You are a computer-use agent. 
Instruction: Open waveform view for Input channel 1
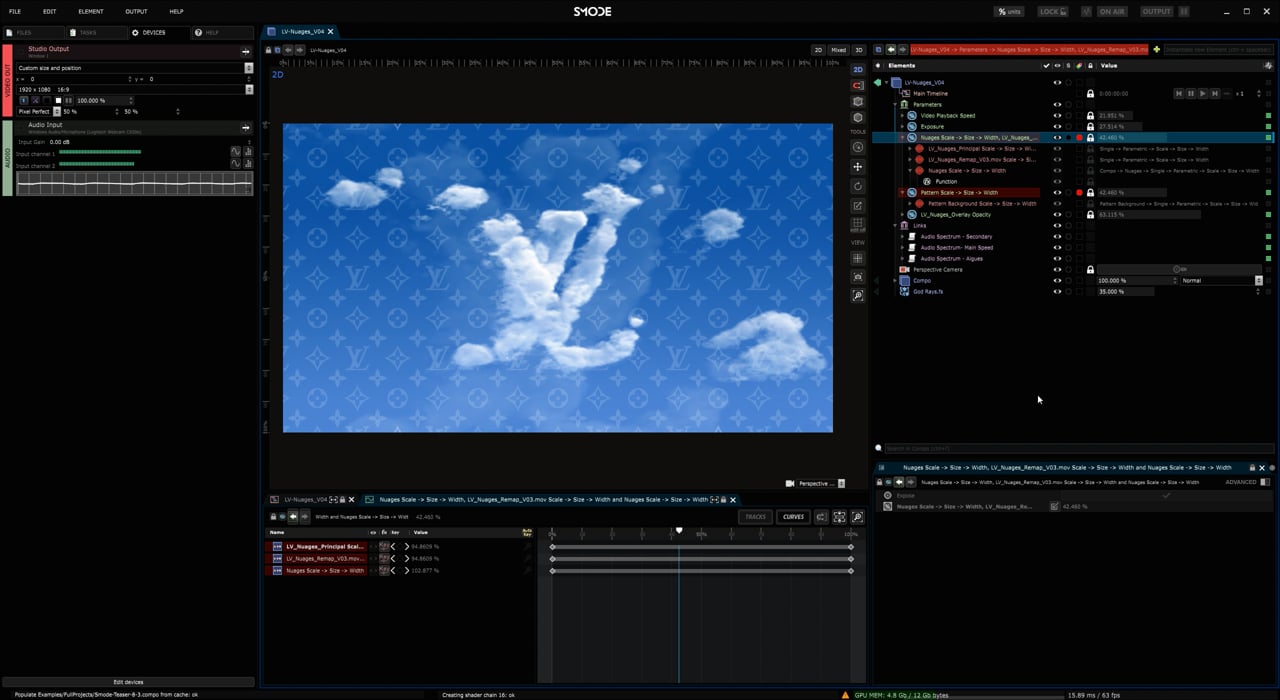pyautogui.click(x=236, y=152)
